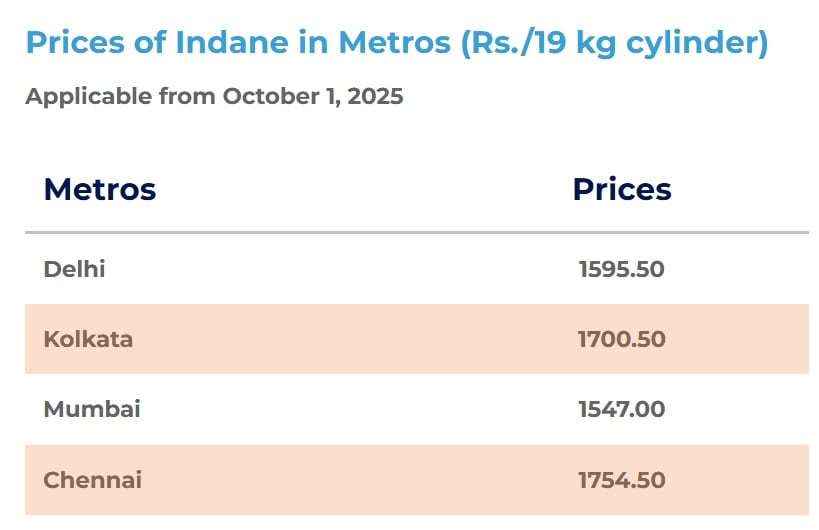Click the "Applicable from" subtitle text

click(120, 97)
